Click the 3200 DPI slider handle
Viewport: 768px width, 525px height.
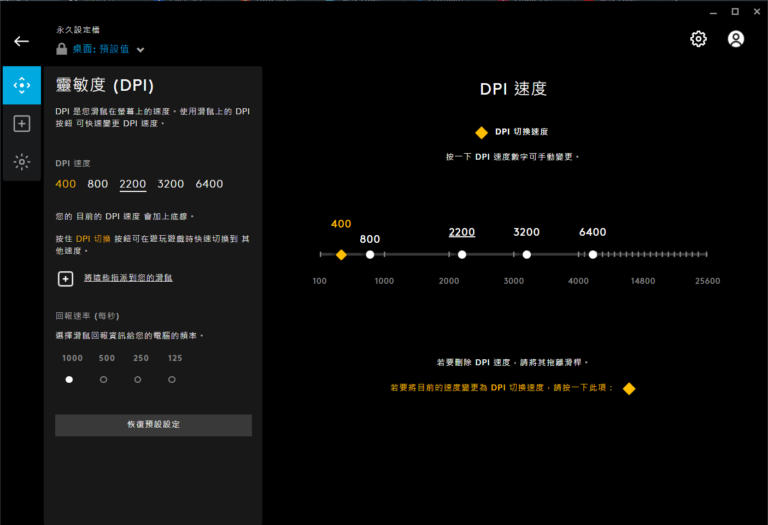coord(527,255)
